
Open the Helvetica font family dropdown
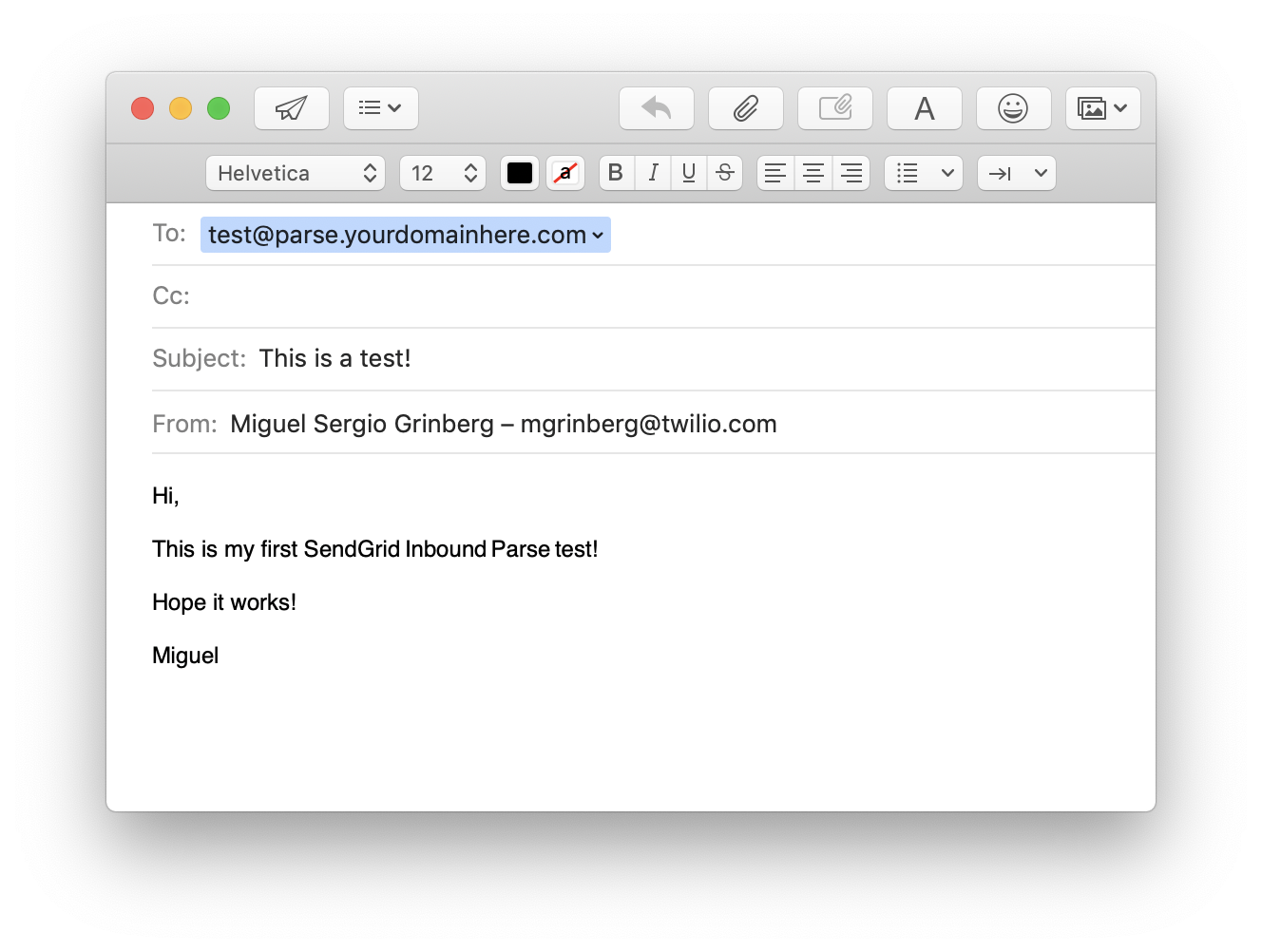click(x=296, y=173)
